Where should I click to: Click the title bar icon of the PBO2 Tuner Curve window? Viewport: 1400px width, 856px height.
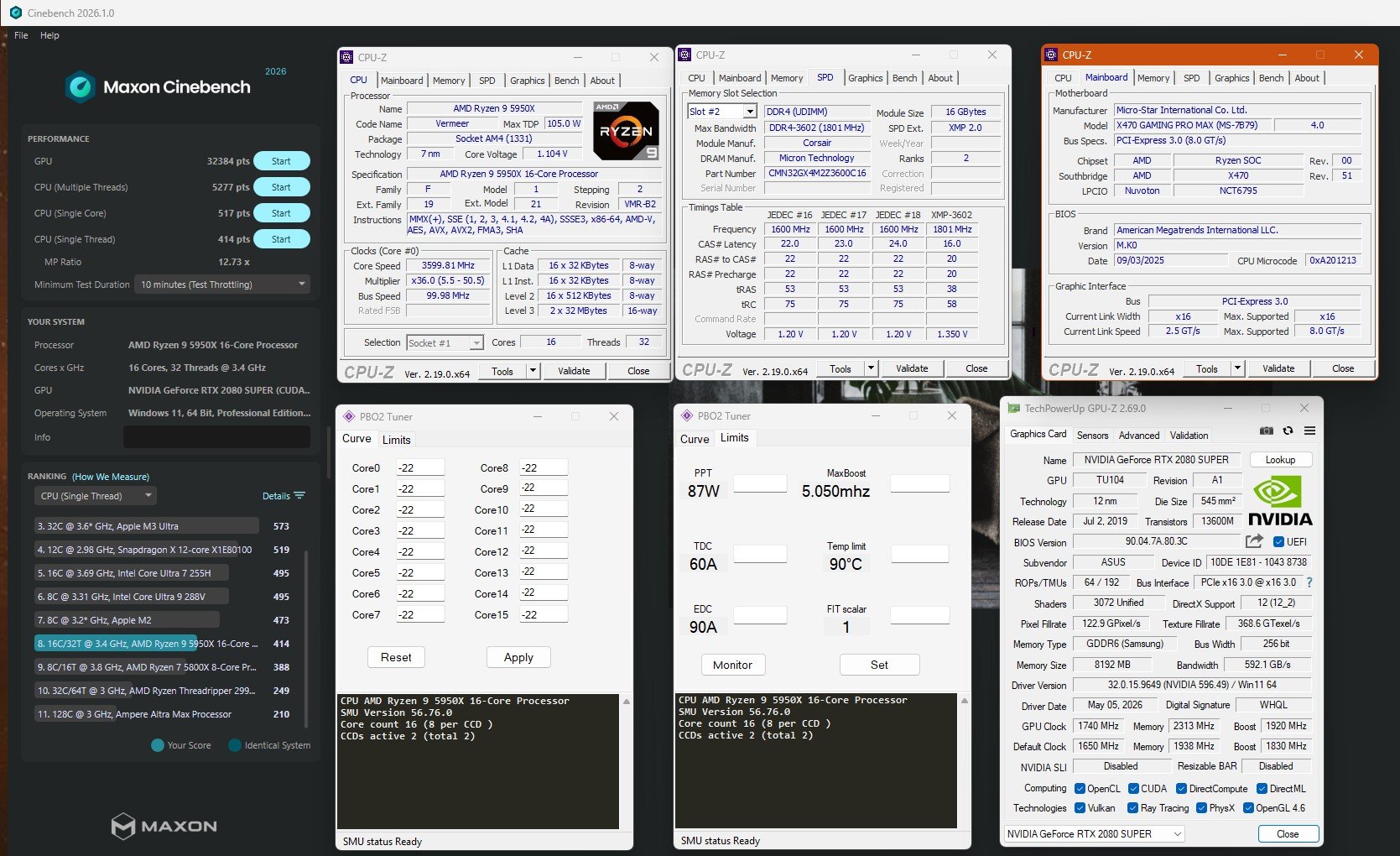349,416
